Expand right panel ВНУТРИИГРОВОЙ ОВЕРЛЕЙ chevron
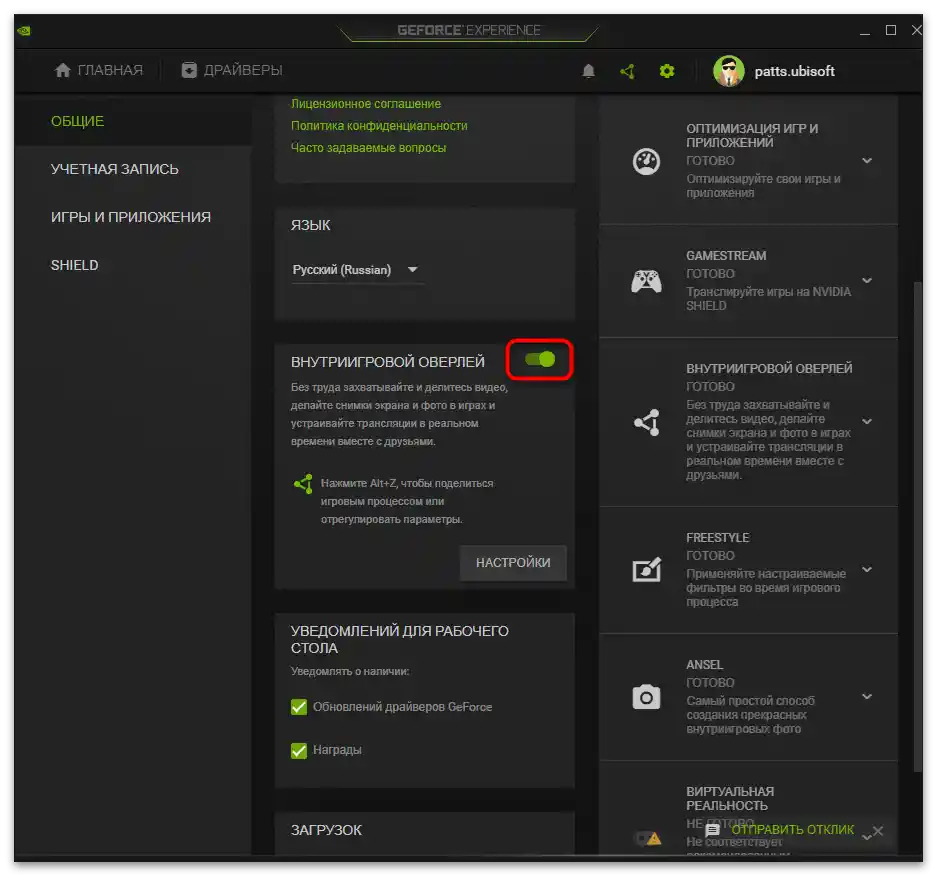 [x=867, y=422]
